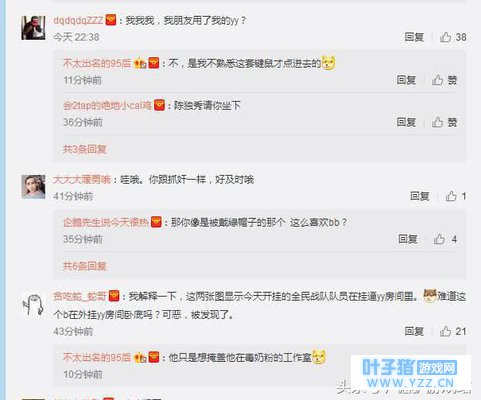Open 大大大暖男哦's profile picture
481x400 pixels.
(33, 187)
